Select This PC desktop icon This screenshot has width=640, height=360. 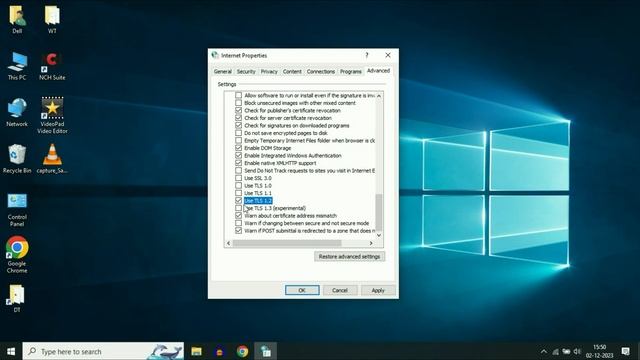[17, 66]
